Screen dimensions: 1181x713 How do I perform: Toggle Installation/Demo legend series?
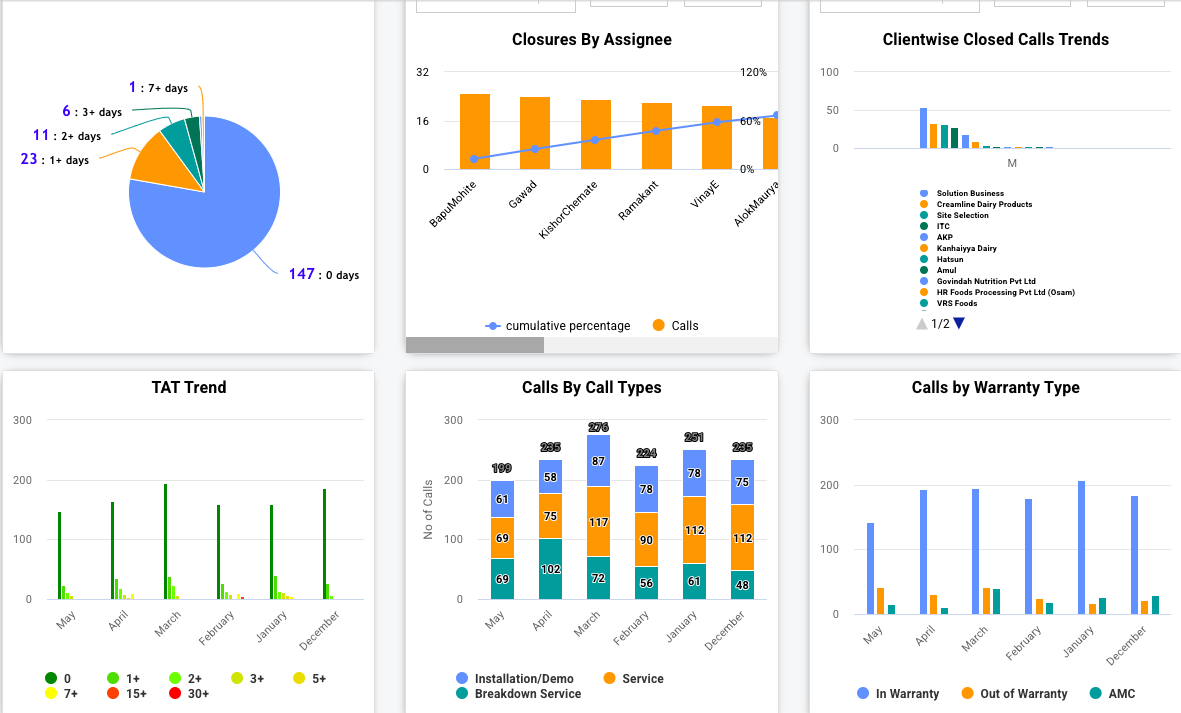pyautogui.click(x=514, y=678)
